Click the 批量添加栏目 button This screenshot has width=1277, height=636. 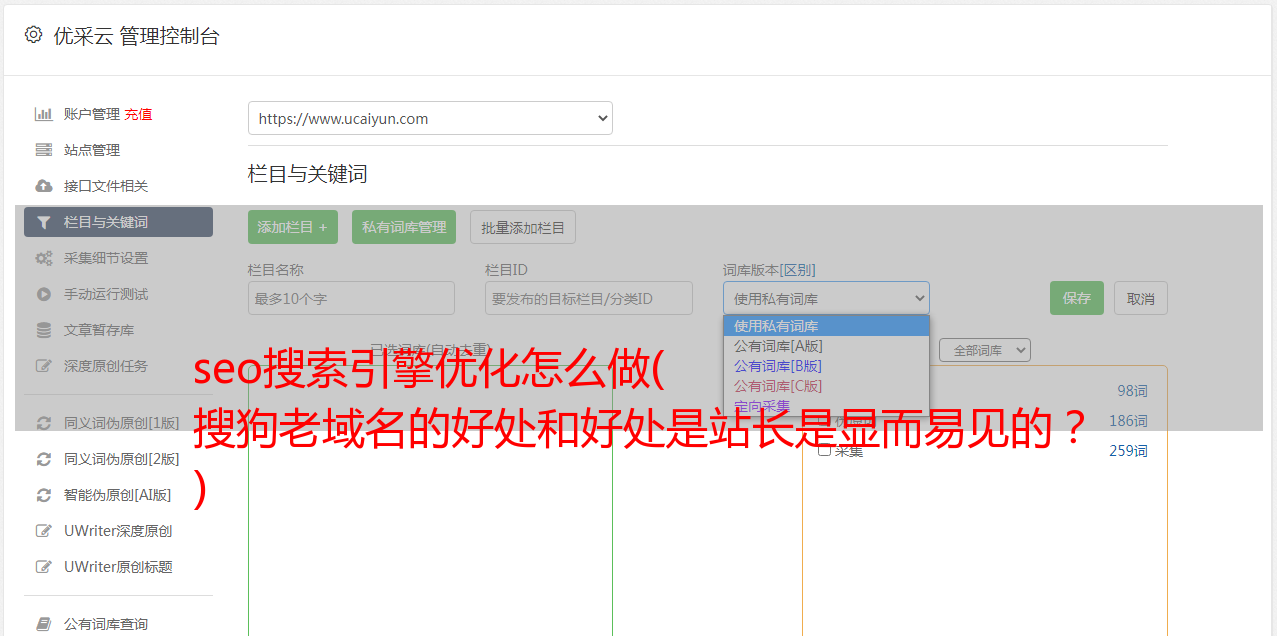[x=523, y=227]
